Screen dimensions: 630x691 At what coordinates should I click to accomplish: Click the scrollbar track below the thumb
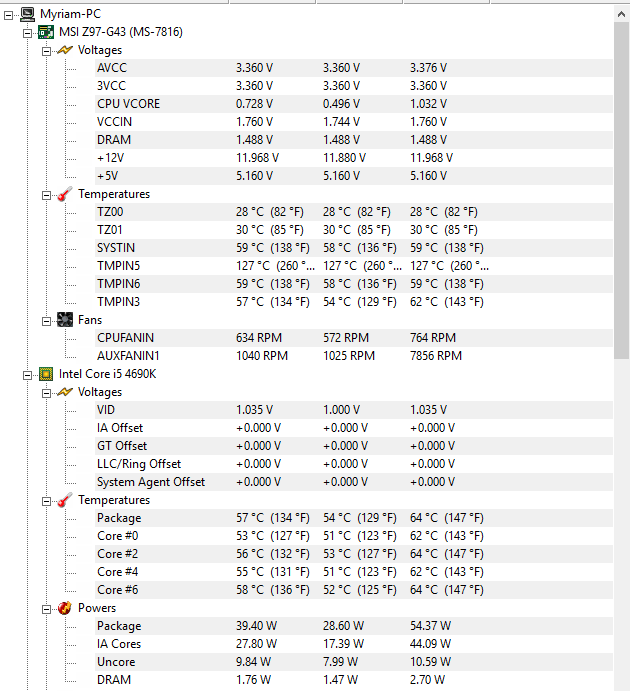pos(622,524)
